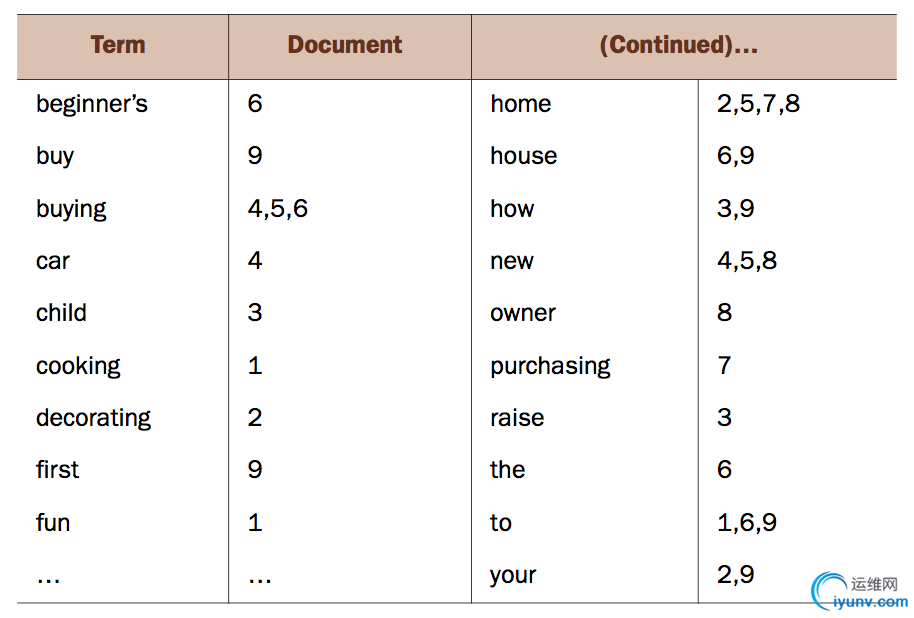Select the "buying" term cell
This screenshot has width=914, height=618.
pyautogui.click(x=71, y=209)
